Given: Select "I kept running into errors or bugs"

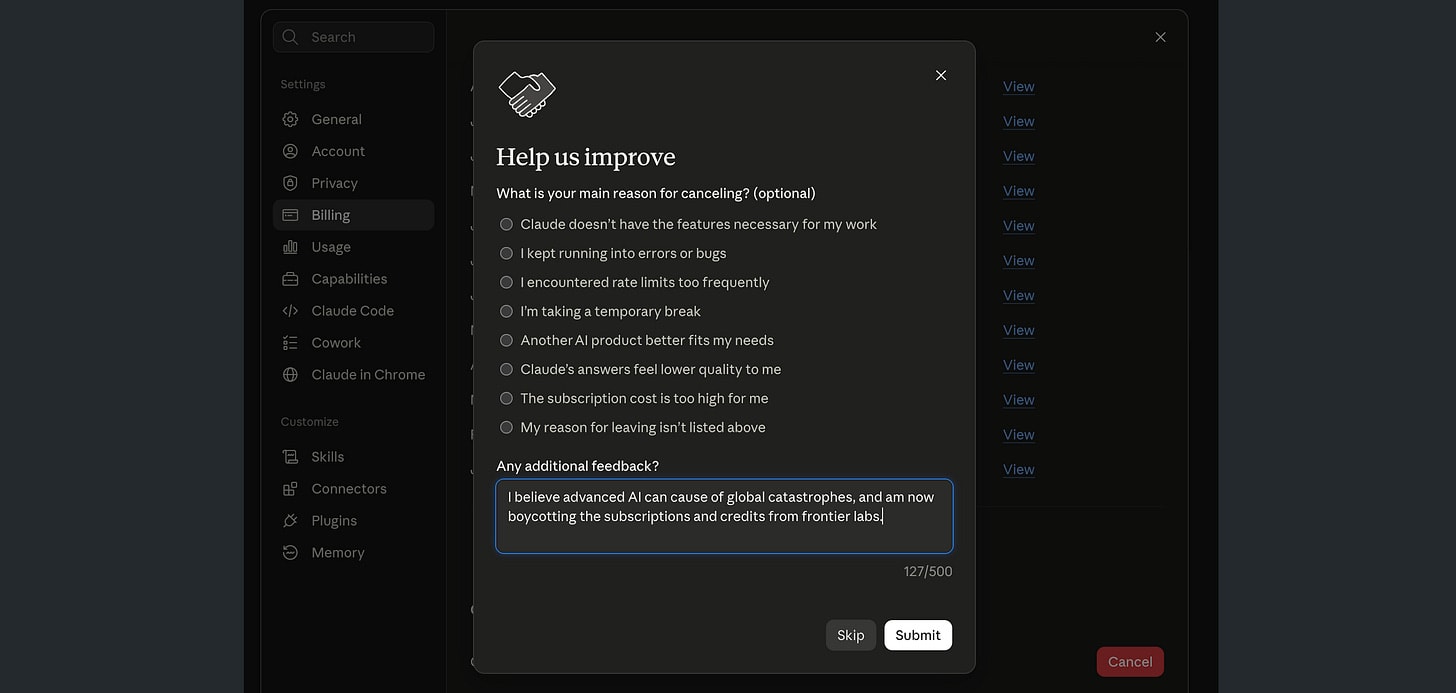Looking at the screenshot, I should point(507,253).
